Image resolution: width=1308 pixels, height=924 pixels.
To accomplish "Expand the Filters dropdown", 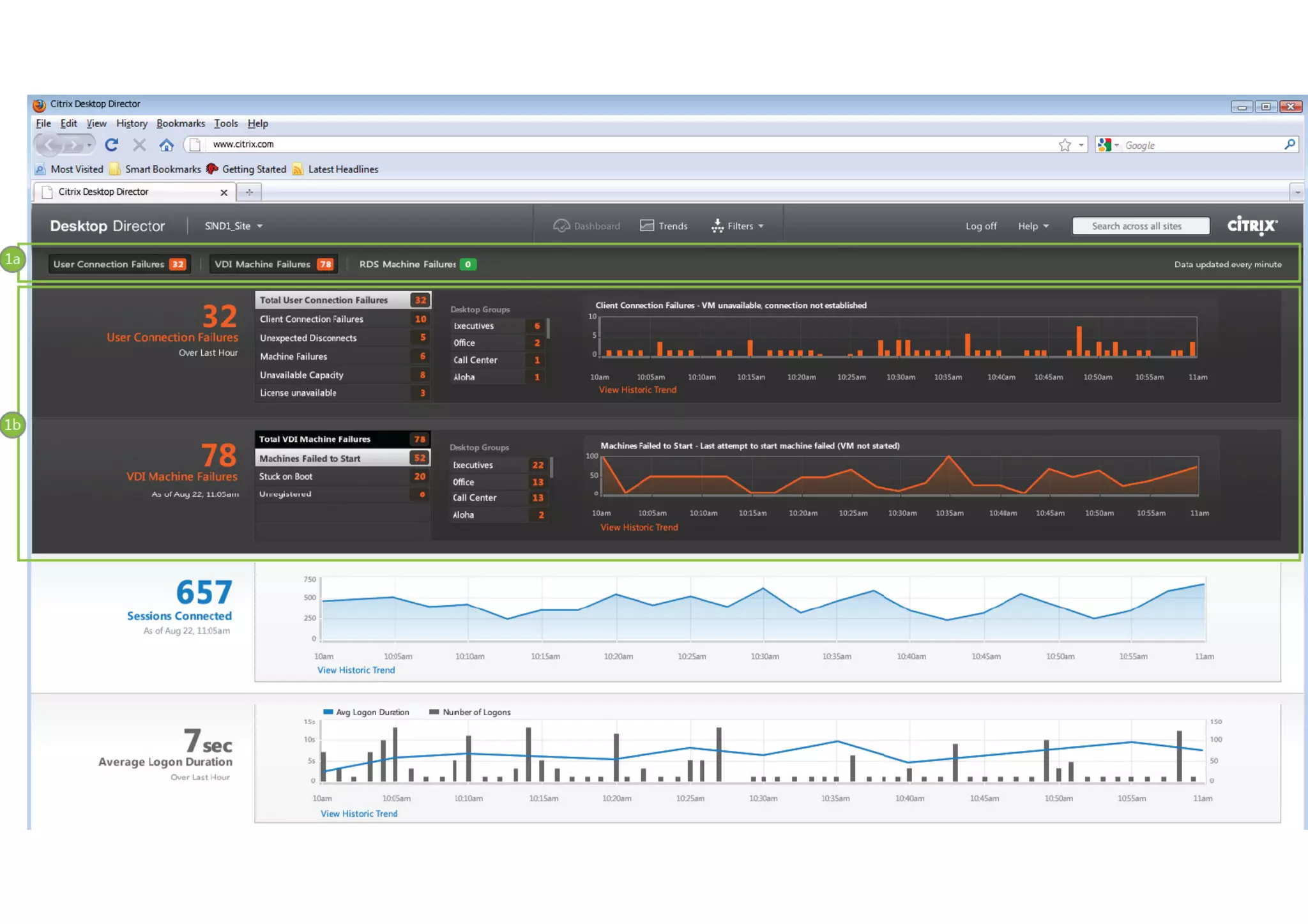I will point(738,226).
